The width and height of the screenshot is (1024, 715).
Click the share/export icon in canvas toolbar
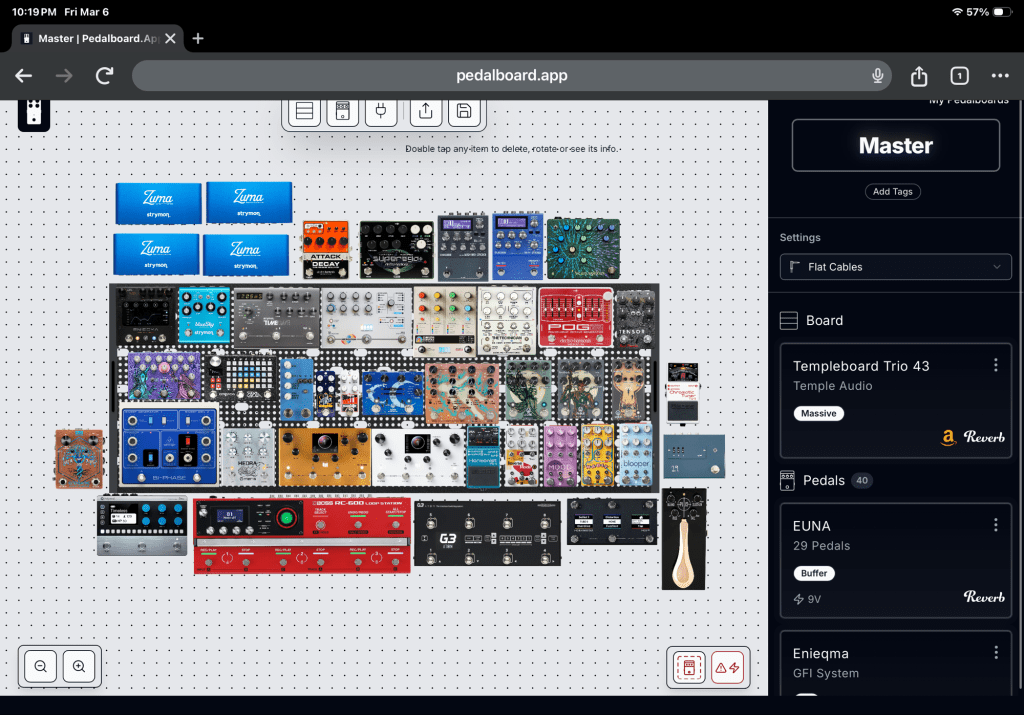tap(426, 111)
